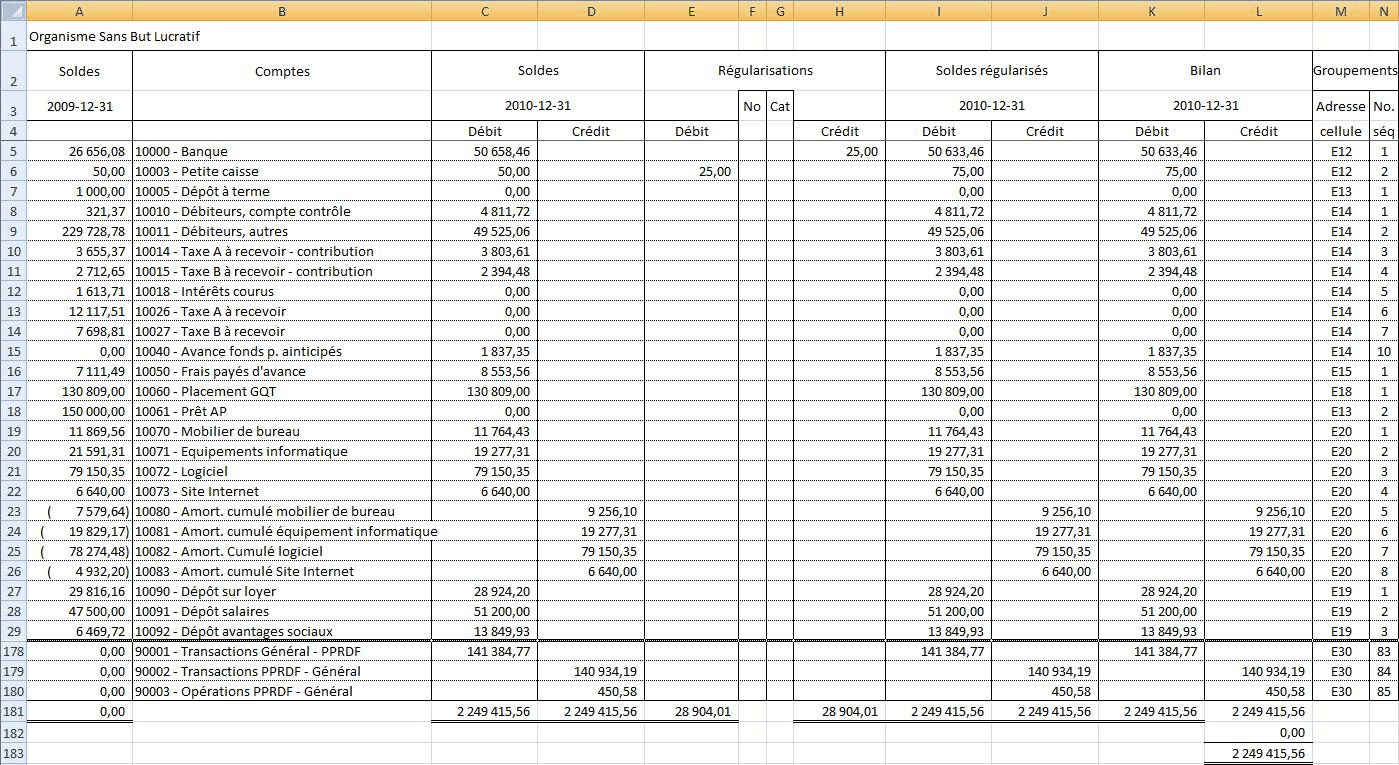
Task: Select column A header
Action: pos(79,11)
